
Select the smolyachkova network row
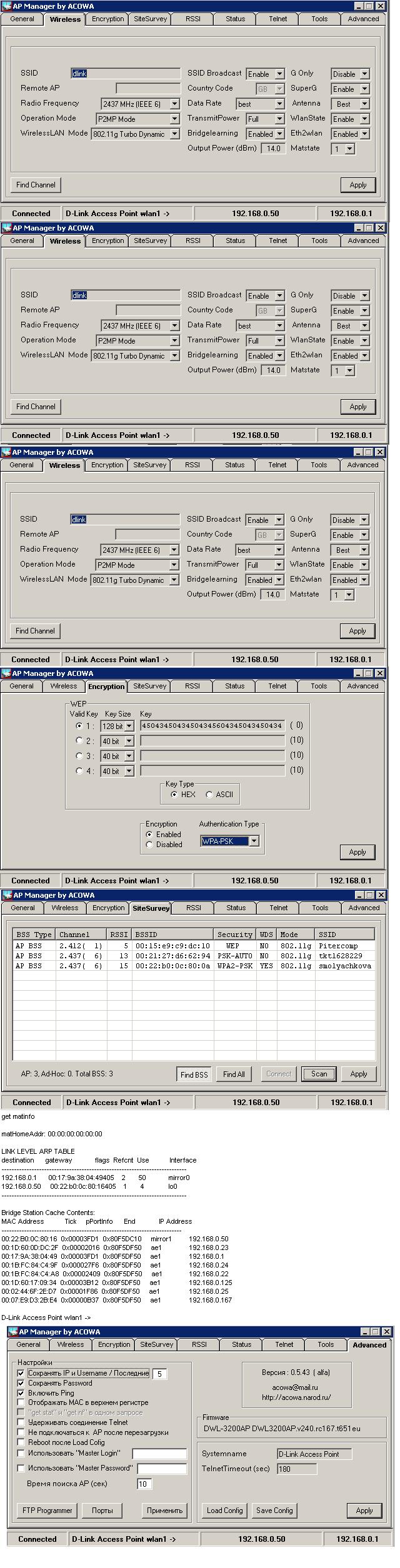(x=194, y=966)
